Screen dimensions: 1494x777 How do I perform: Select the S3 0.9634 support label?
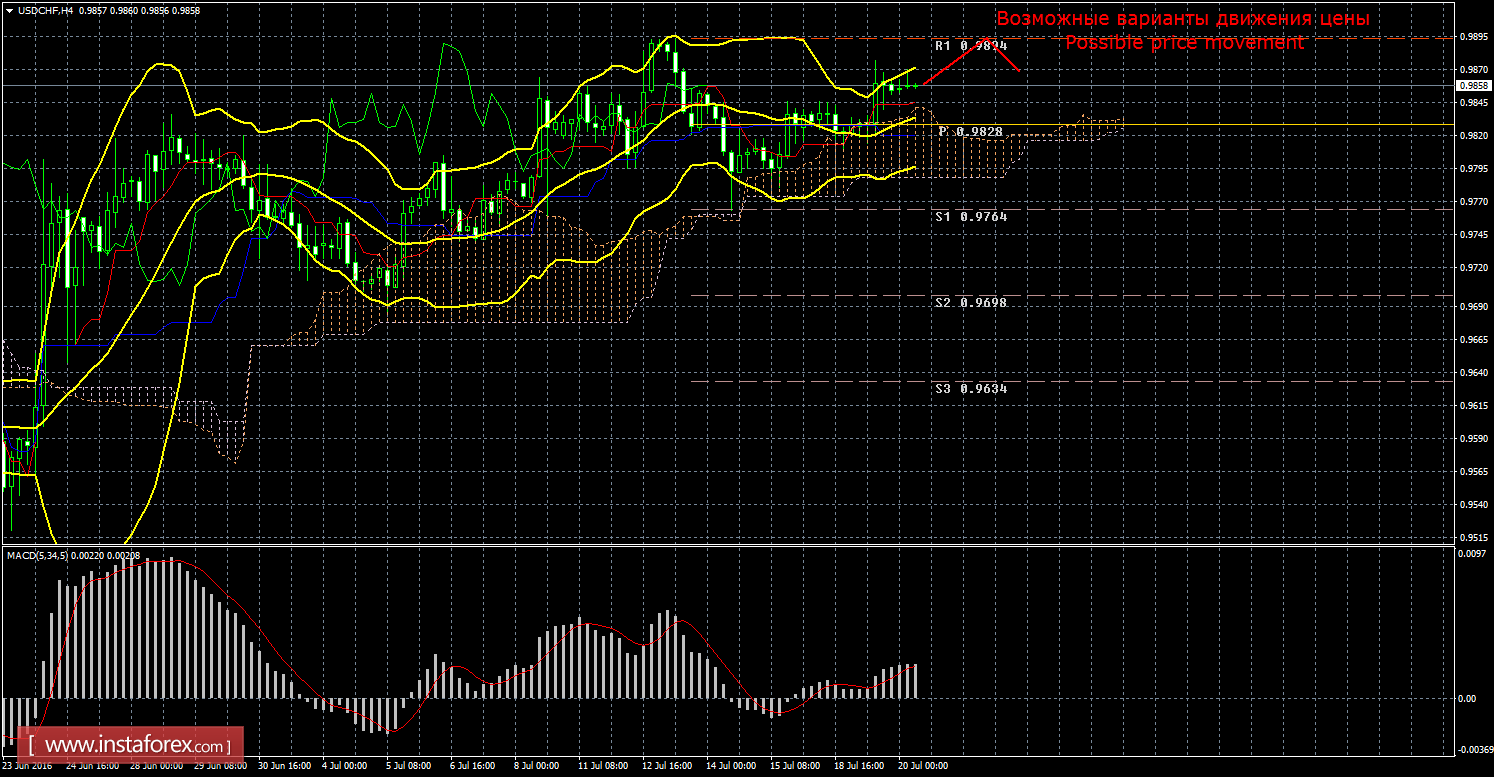click(971, 388)
